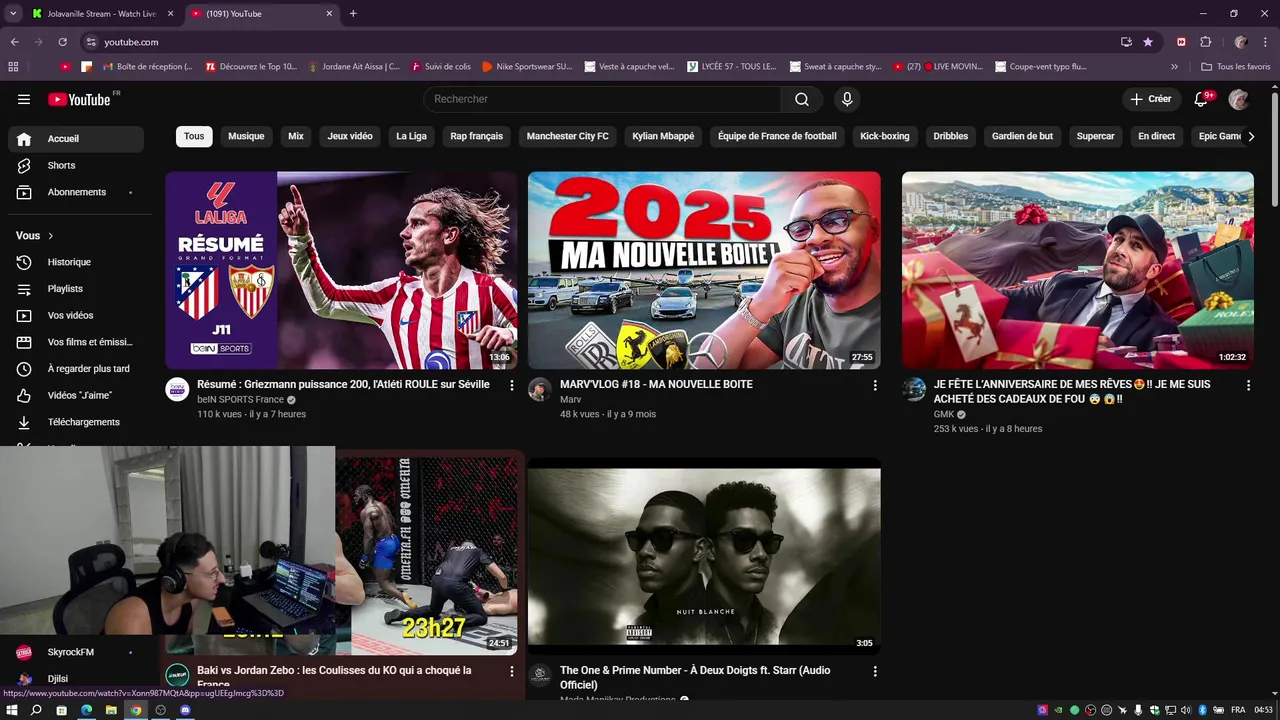The width and height of the screenshot is (1280, 720).
Task: Select the Kick-boxing chip
Action: (x=885, y=136)
